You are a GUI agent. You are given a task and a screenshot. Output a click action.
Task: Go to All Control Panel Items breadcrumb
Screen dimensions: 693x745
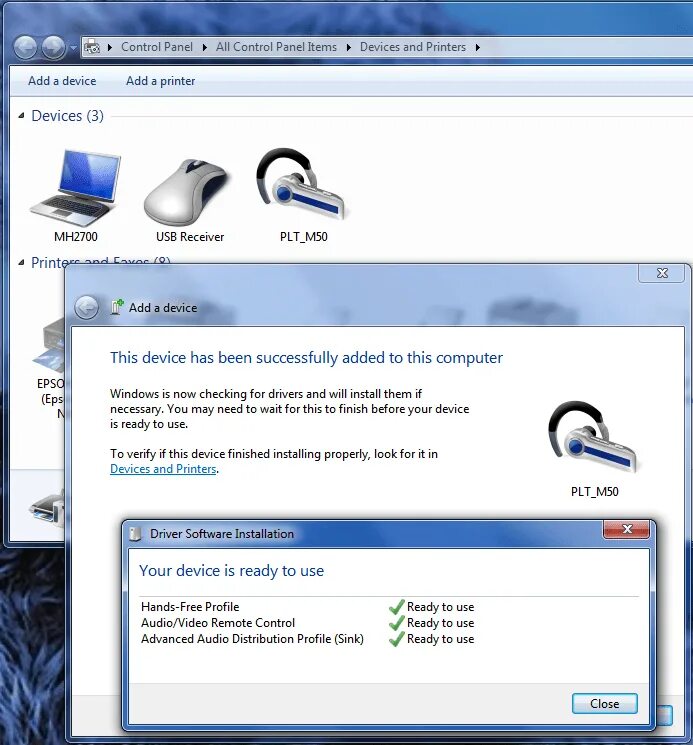point(276,47)
